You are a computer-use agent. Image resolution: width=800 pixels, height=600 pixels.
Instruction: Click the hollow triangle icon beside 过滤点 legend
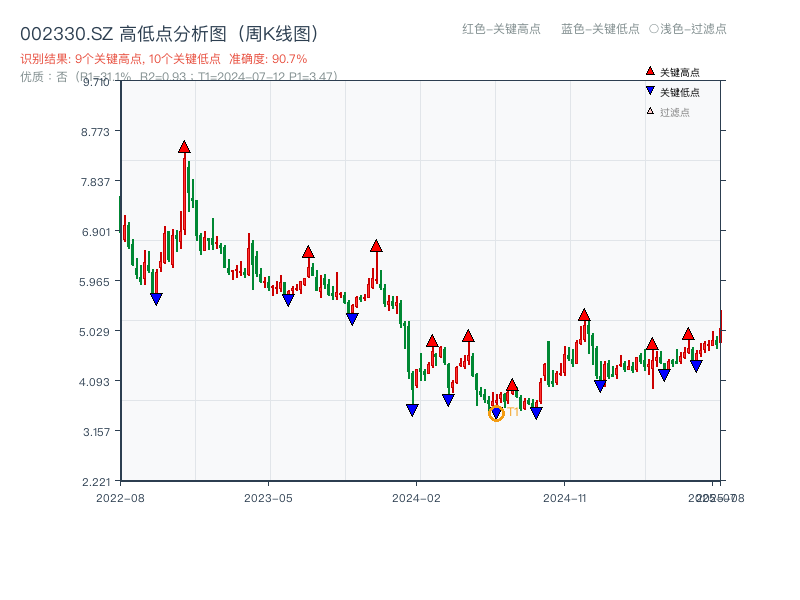click(x=650, y=111)
